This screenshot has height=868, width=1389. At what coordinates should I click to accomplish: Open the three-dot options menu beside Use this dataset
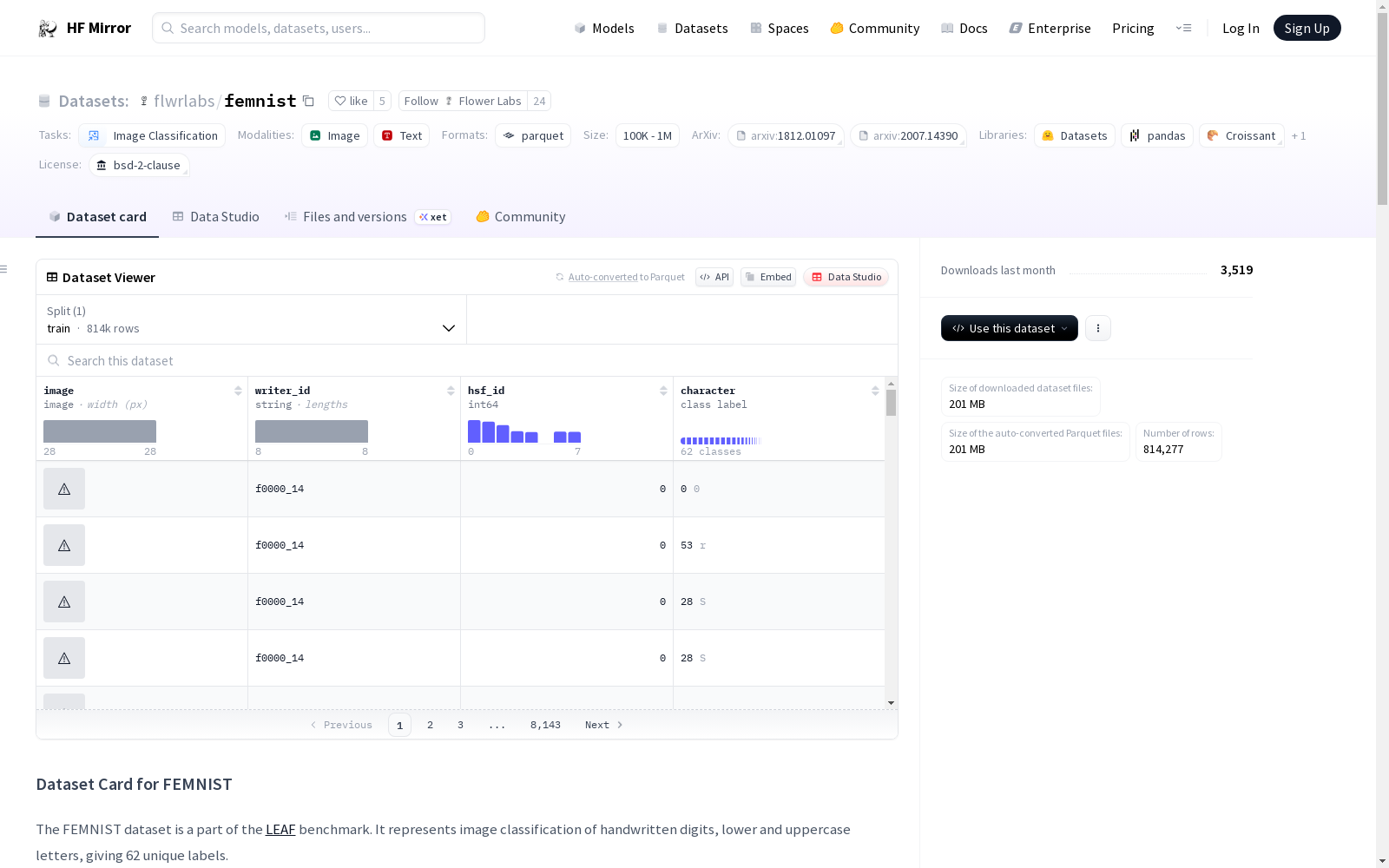click(1098, 328)
